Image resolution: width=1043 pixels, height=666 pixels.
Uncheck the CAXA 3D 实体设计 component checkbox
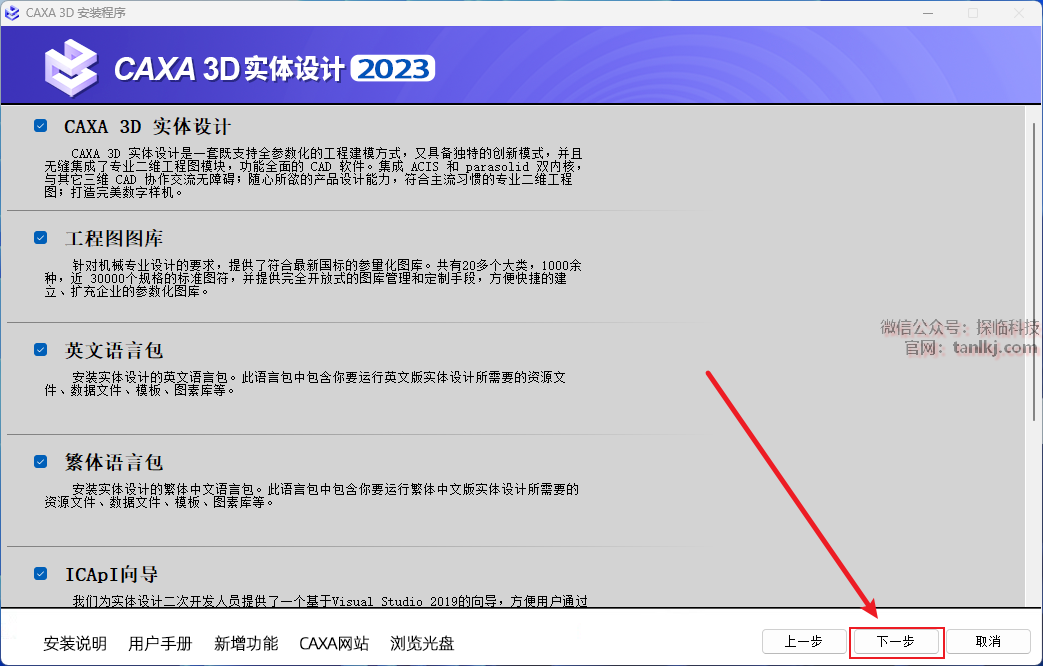[41, 127]
